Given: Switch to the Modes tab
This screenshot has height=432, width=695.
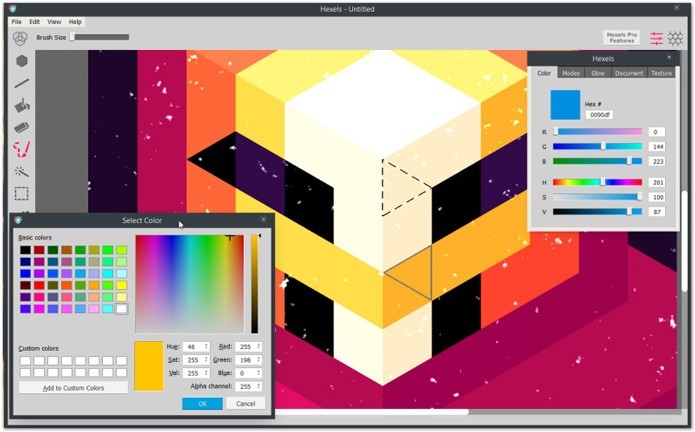Looking at the screenshot, I should click(571, 73).
